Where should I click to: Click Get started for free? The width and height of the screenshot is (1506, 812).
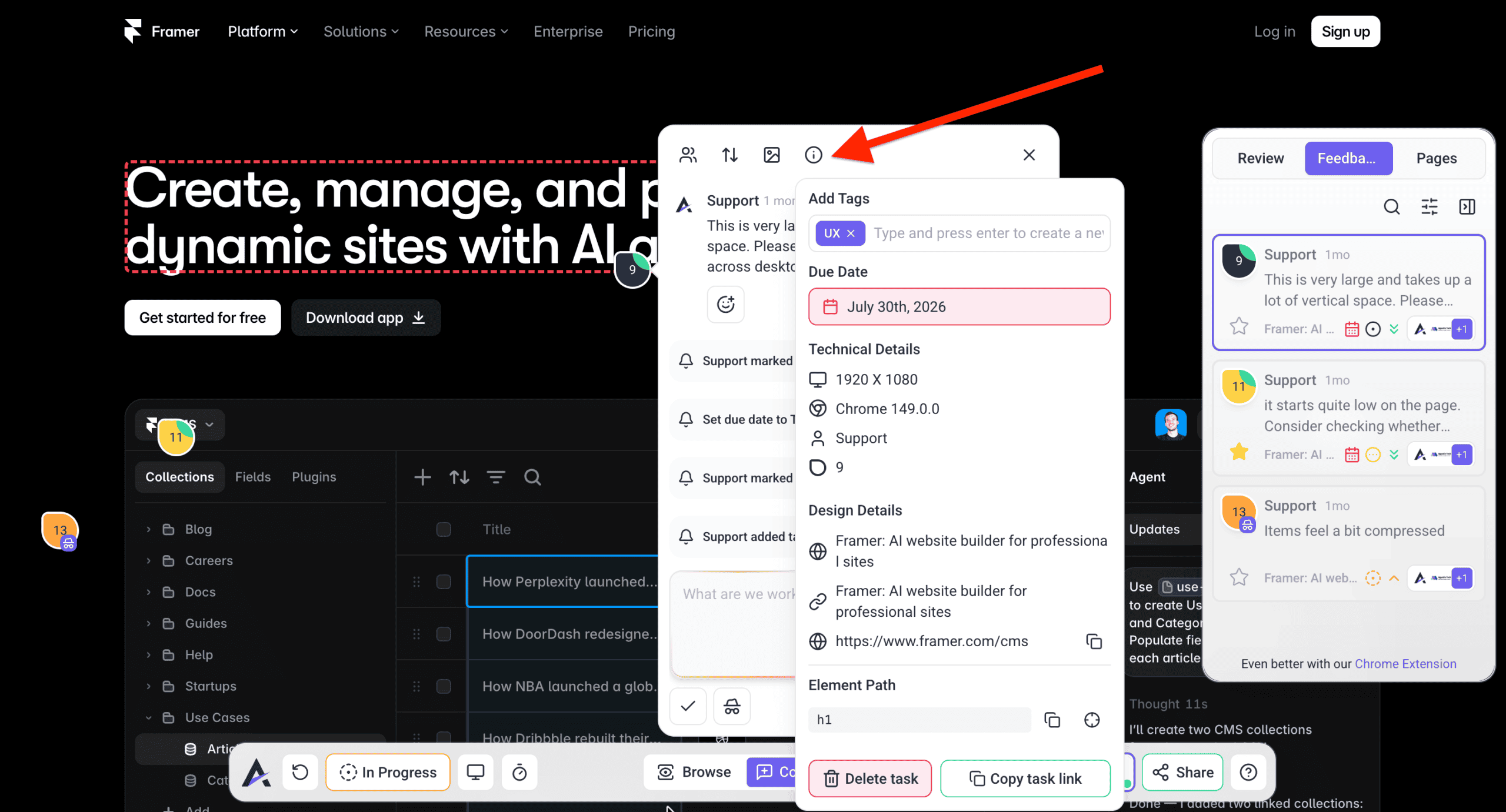[202, 318]
